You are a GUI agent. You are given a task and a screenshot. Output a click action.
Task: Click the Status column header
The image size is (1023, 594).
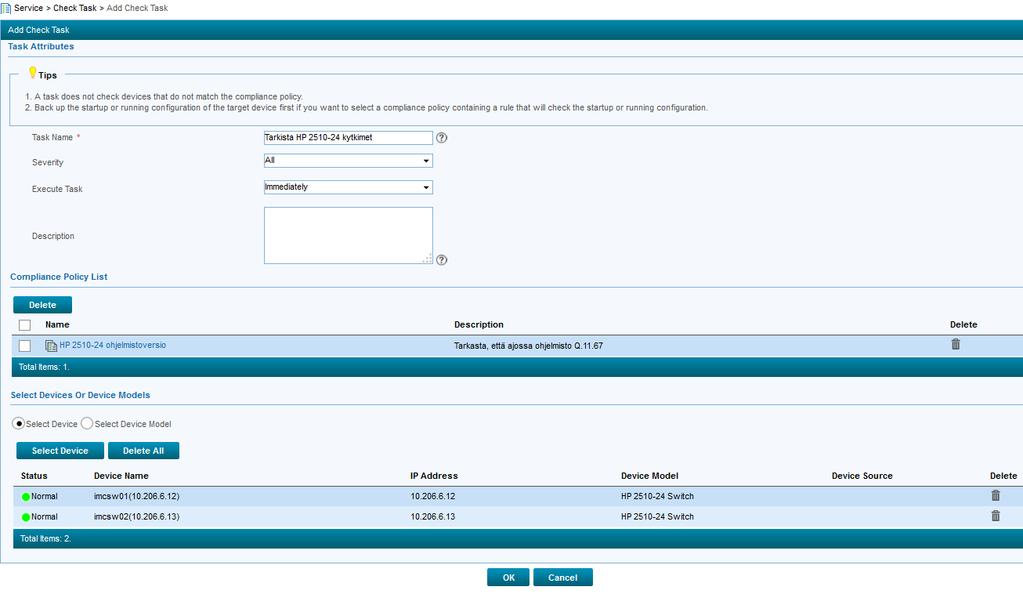(x=34, y=476)
